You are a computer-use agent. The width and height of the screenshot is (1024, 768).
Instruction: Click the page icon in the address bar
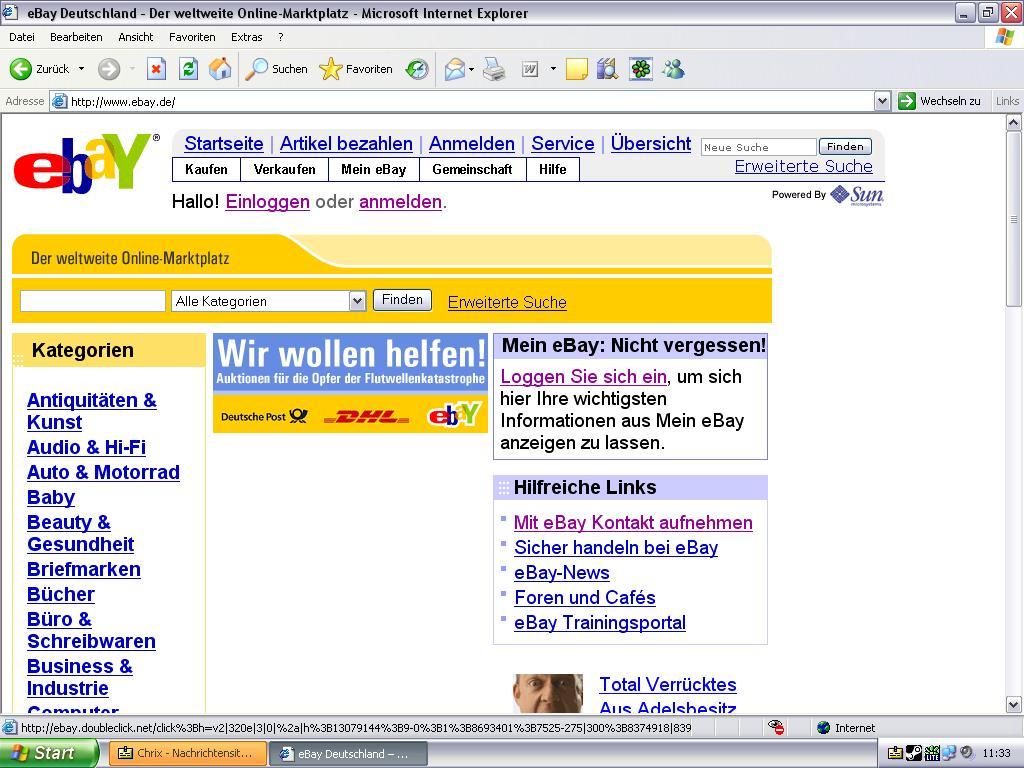tap(59, 101)
